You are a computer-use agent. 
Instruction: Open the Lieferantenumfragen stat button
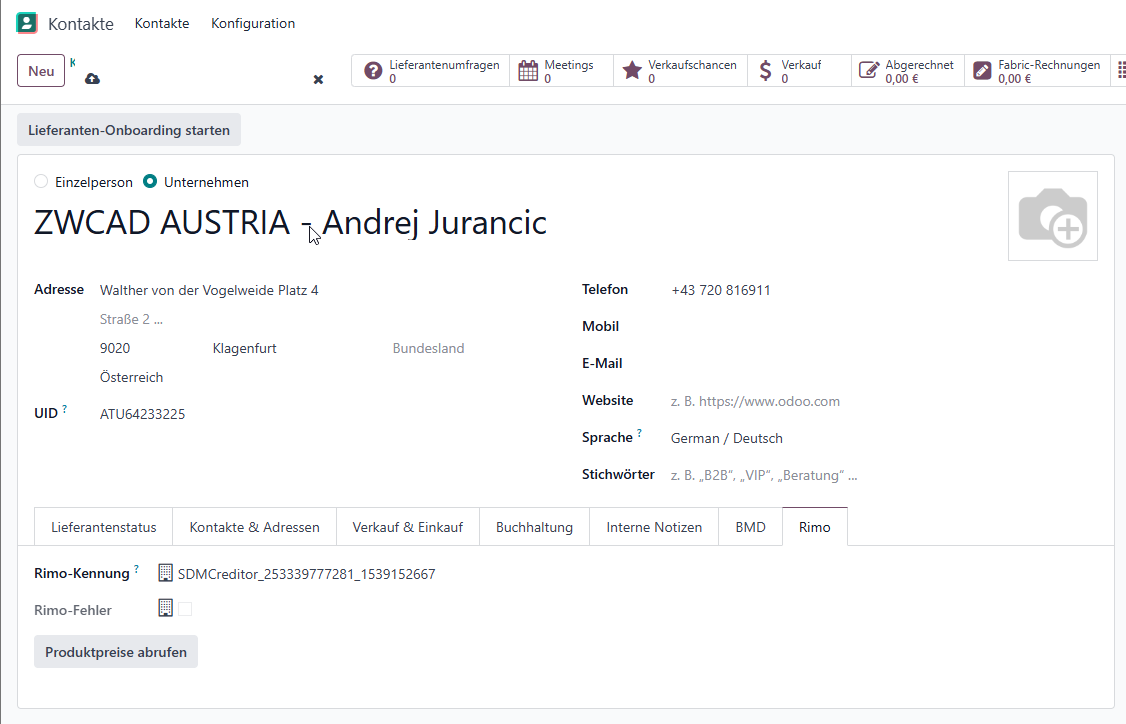(430, 70)
